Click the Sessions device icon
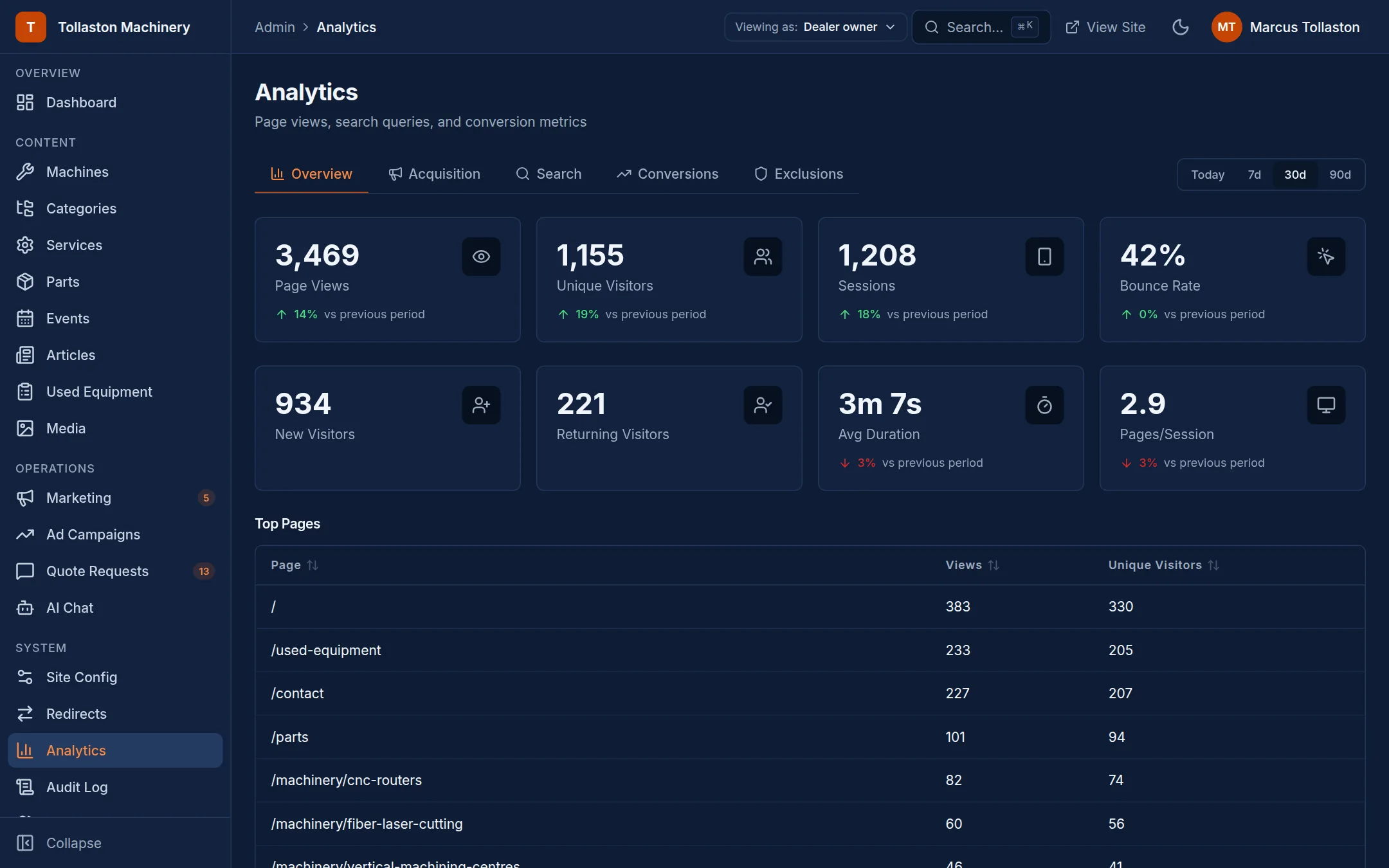Viewport: 1389px width, 868px height. (x=1044, y=257)
